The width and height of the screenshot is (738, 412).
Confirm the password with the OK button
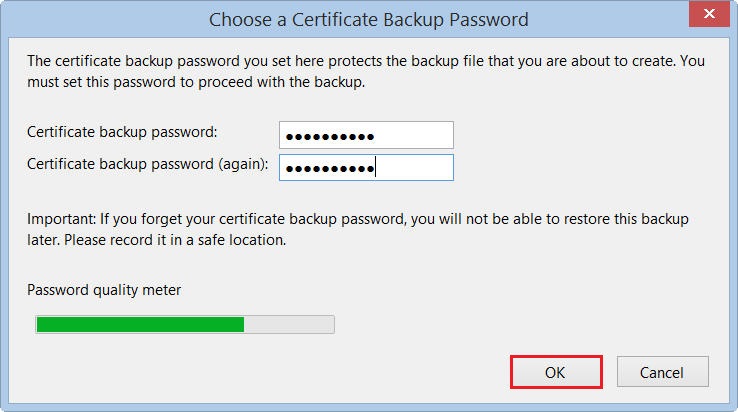coord(555,372)
